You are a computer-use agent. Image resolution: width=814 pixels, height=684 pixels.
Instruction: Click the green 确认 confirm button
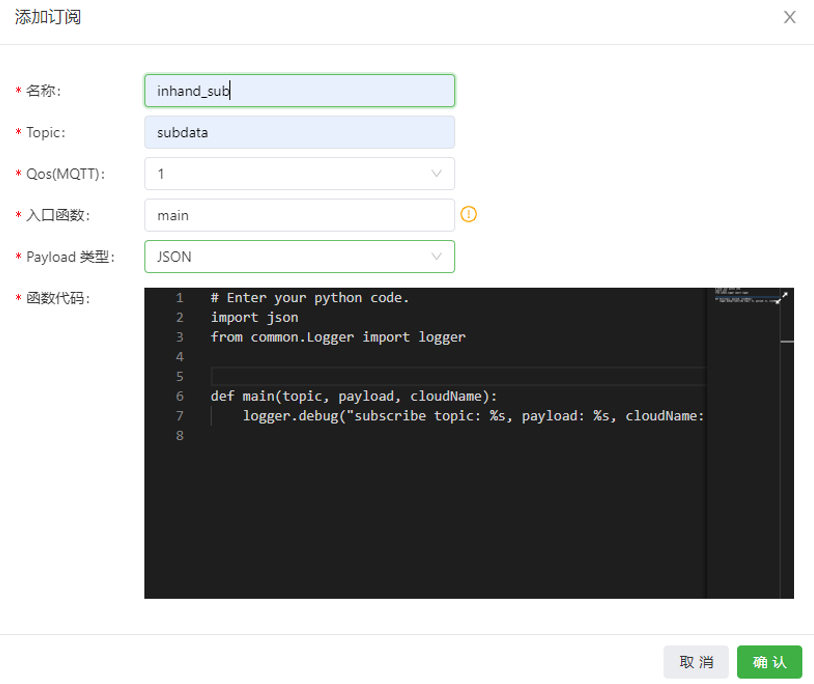pos(769,662)
